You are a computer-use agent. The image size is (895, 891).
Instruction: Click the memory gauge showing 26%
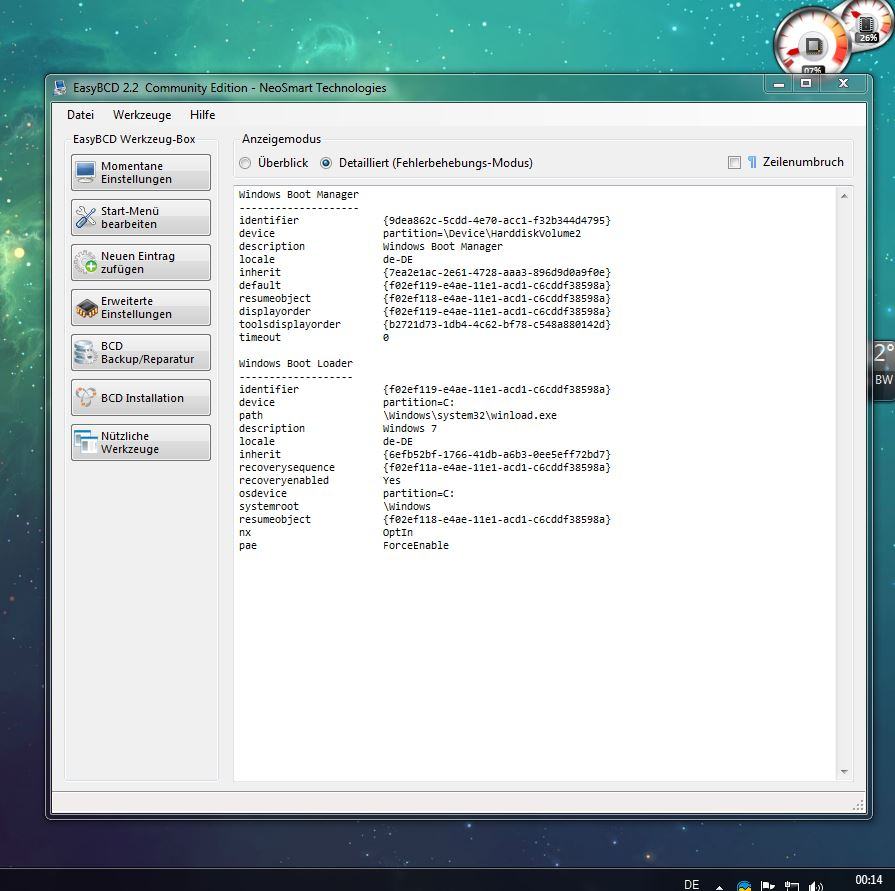(869, 23)
